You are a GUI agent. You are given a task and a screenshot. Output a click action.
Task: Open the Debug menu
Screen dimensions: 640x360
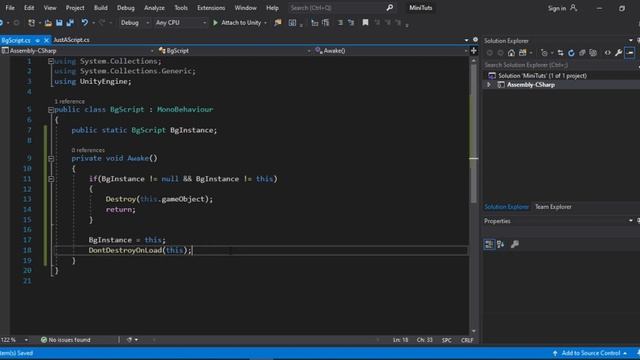[125, 8]
